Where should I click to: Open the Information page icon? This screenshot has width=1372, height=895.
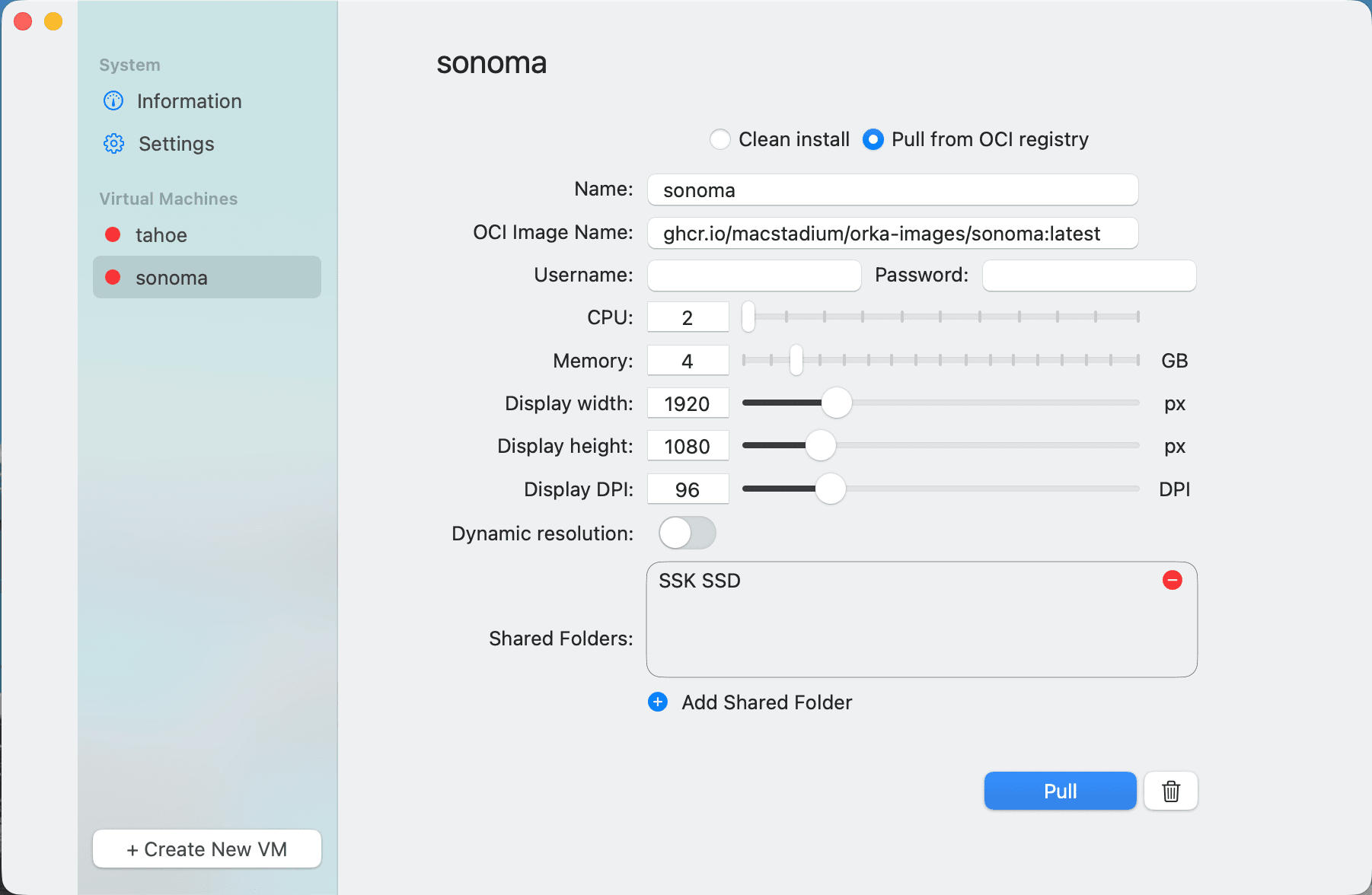pos(113,100)
